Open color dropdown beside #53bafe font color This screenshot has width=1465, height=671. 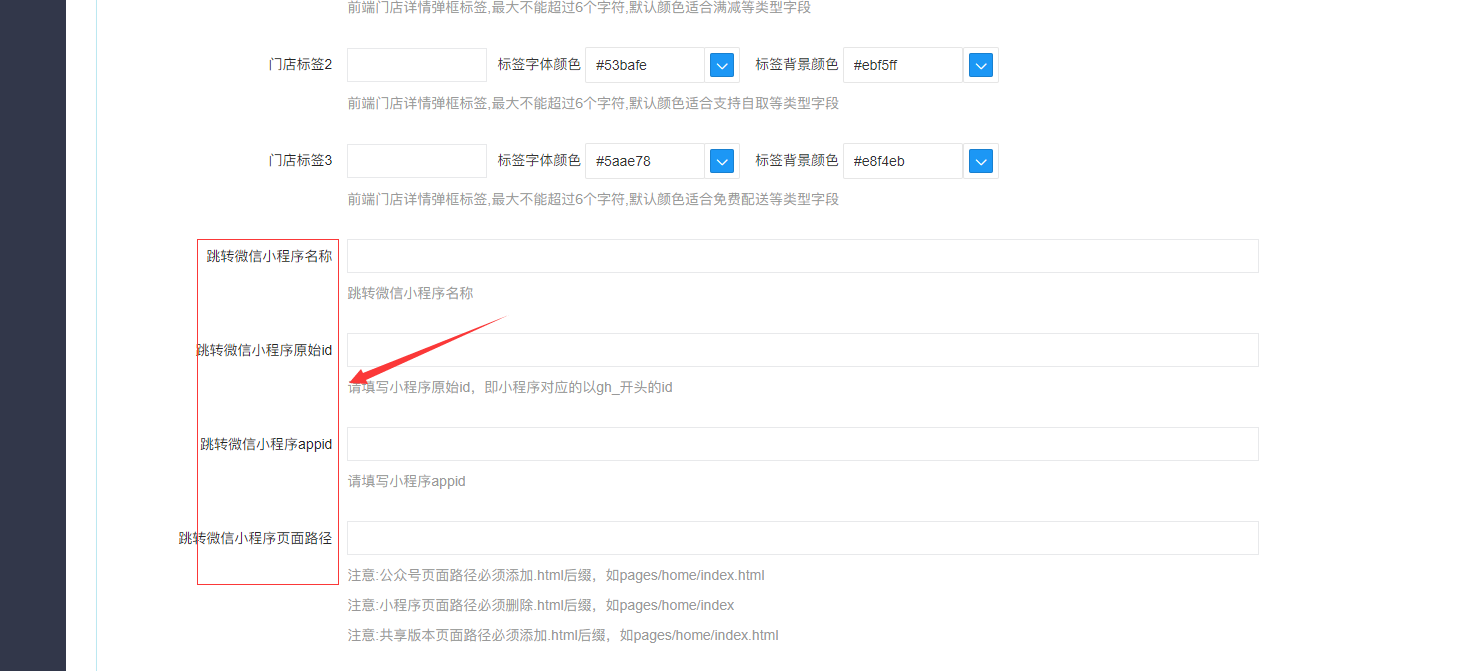[x=722, y=65]
